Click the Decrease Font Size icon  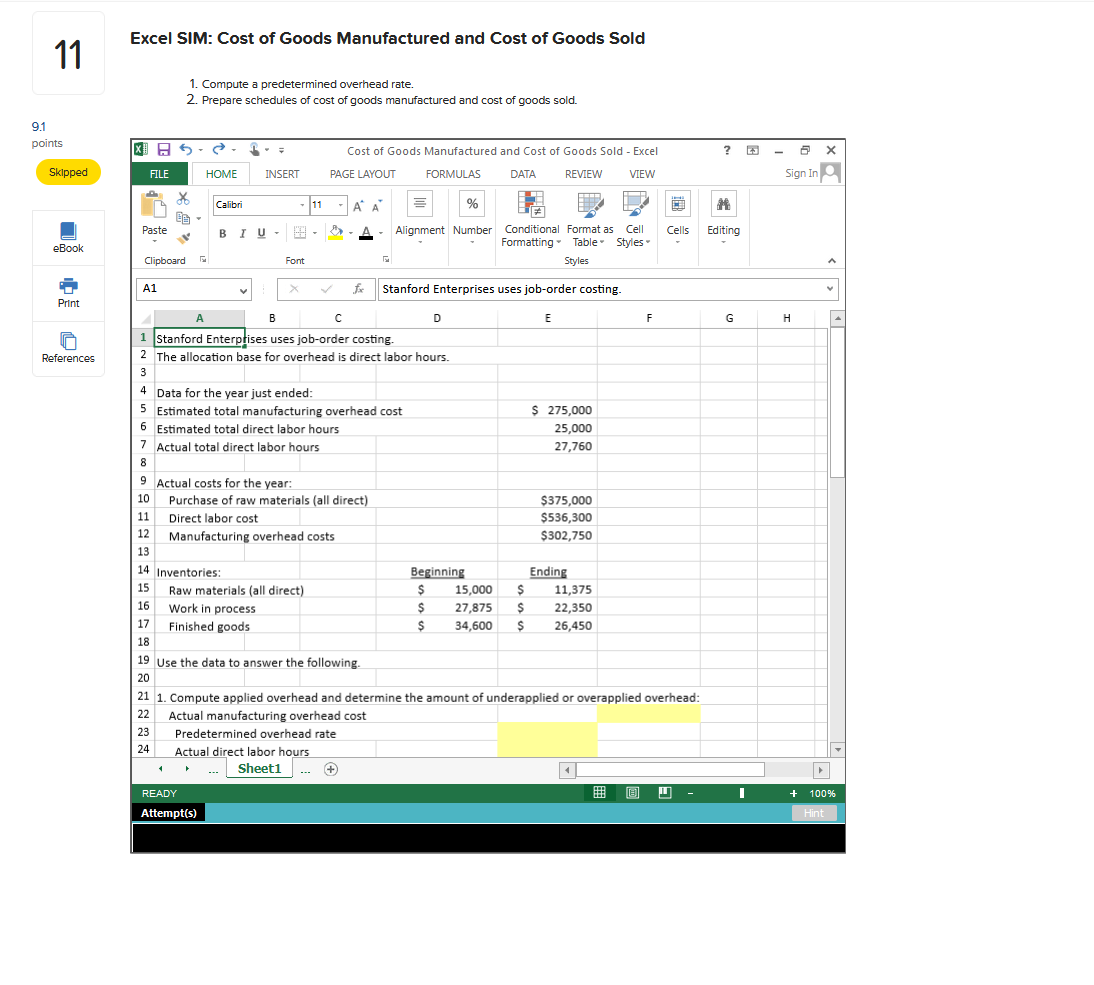point(377,206)
